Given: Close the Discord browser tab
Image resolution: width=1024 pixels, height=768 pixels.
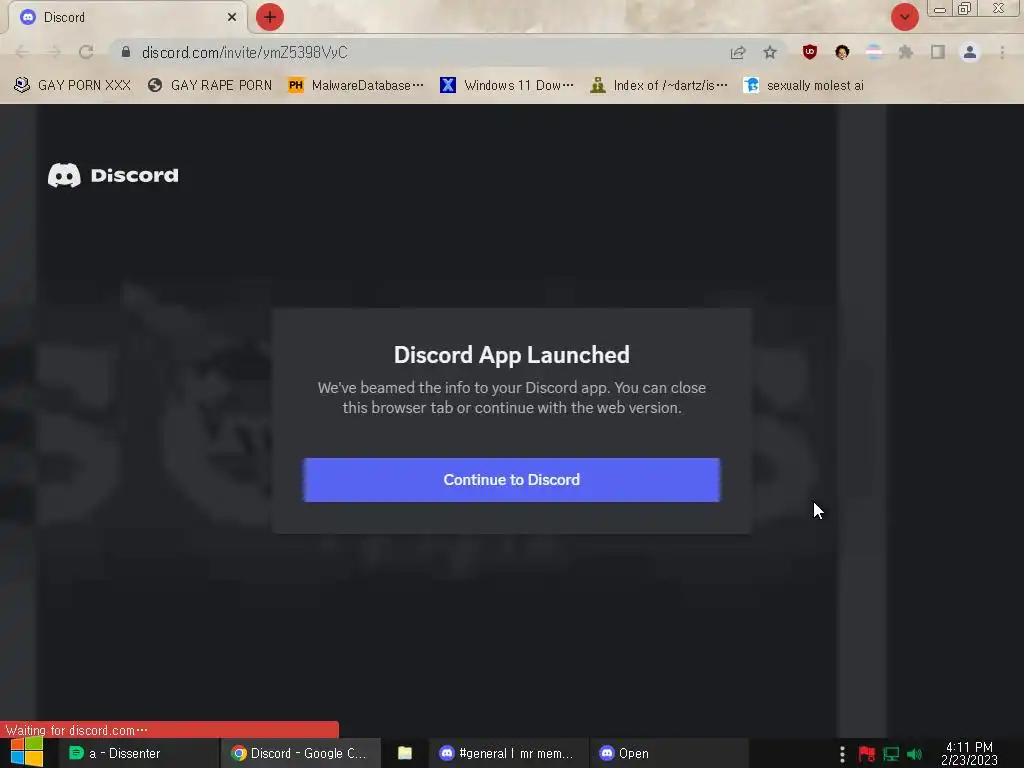Looking at the screenshot, I should point(232,17).
